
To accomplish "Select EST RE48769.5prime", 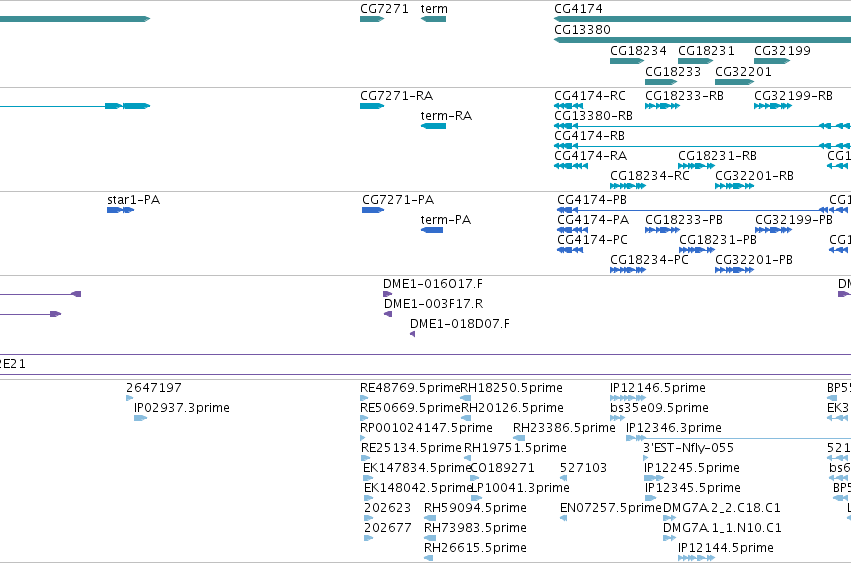I will tap(364, 398).
